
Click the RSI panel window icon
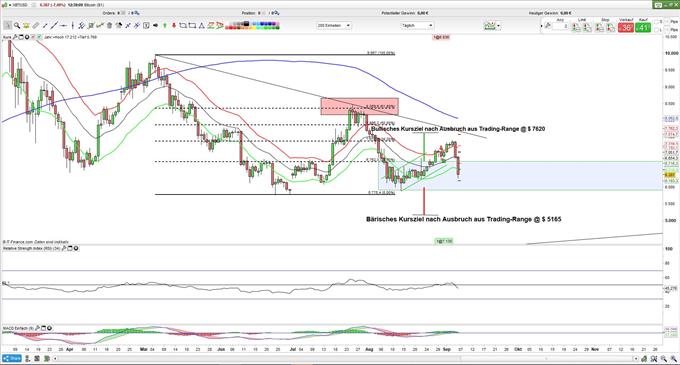70,248
